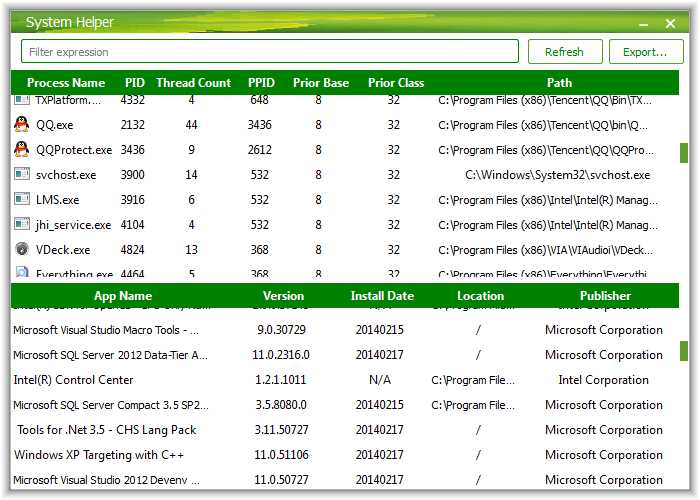Select the svchost.exe process name

click(x=66, y=175)
